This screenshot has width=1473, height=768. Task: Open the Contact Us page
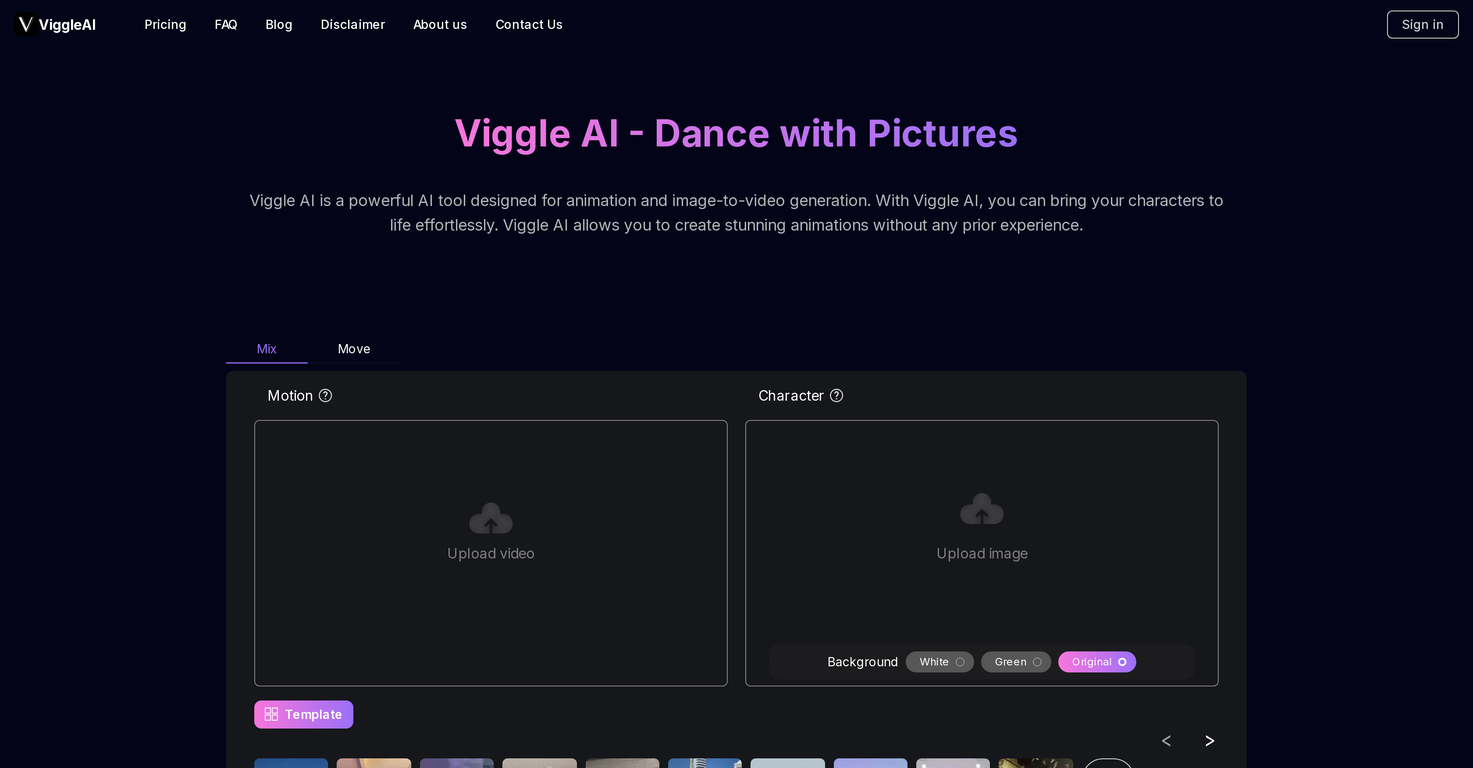click(x=528, y=24)
